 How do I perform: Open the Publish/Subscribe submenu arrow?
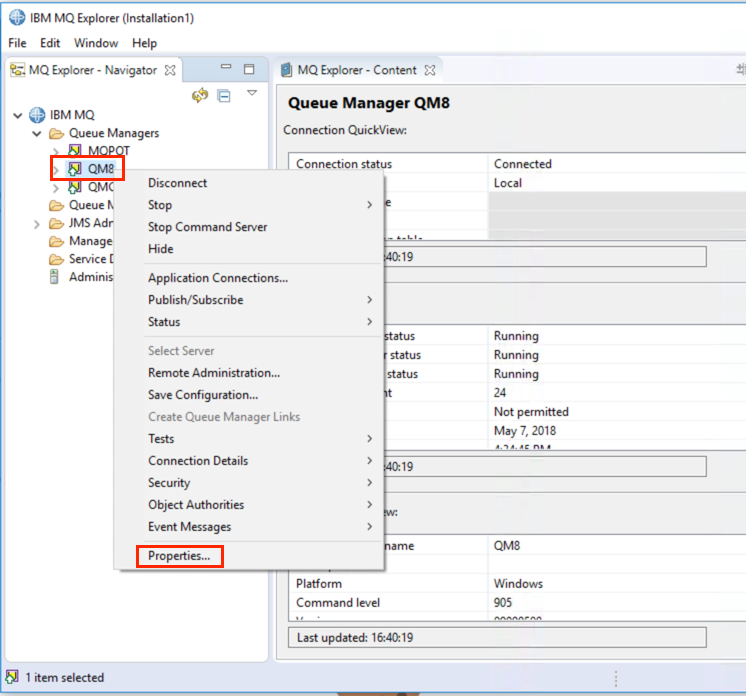[370, 300]
